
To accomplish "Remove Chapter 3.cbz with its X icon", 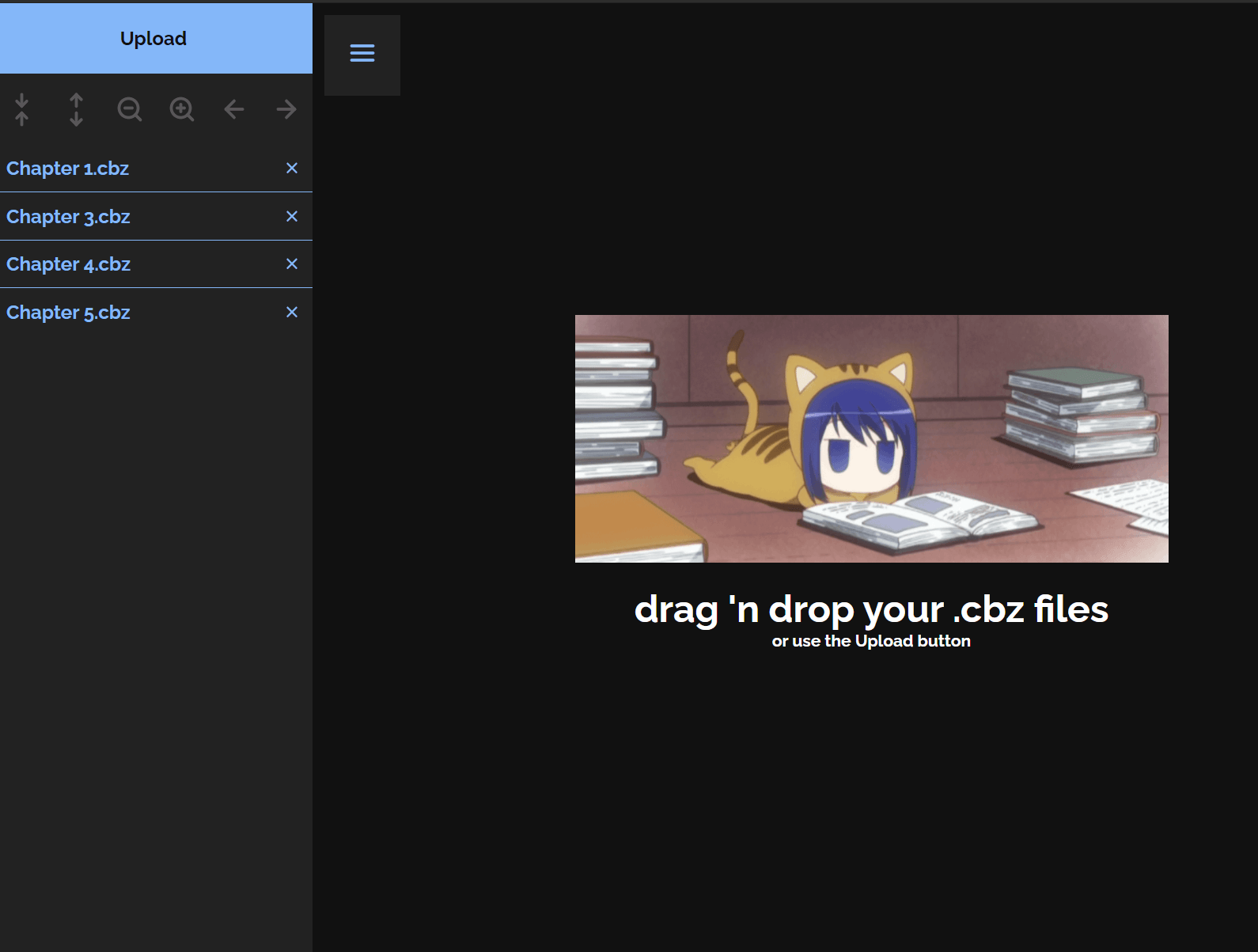I will [292, 216].
